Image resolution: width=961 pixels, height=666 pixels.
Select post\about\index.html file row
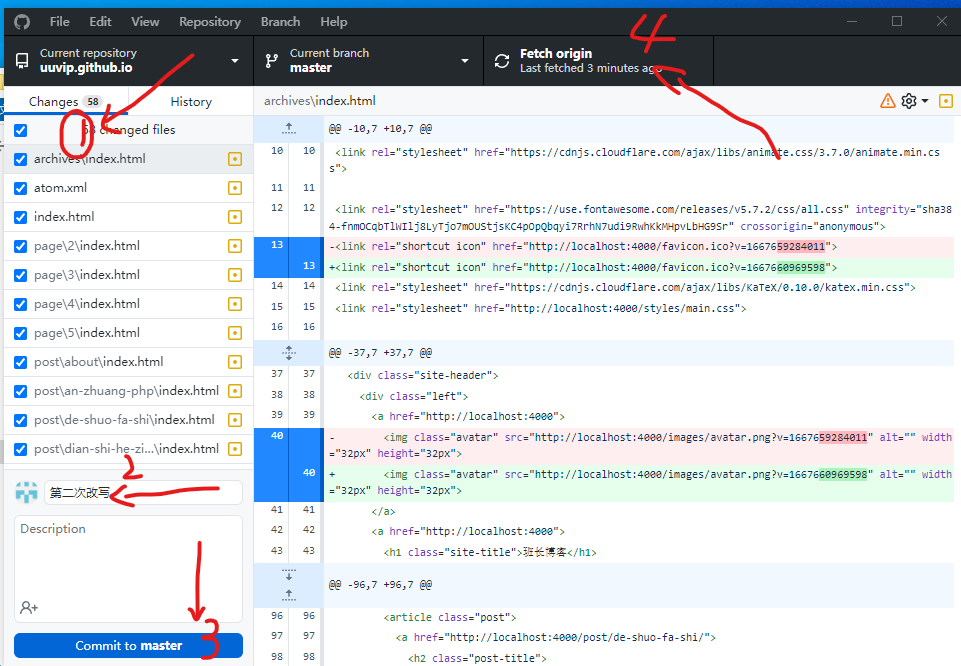coord(129,362)
